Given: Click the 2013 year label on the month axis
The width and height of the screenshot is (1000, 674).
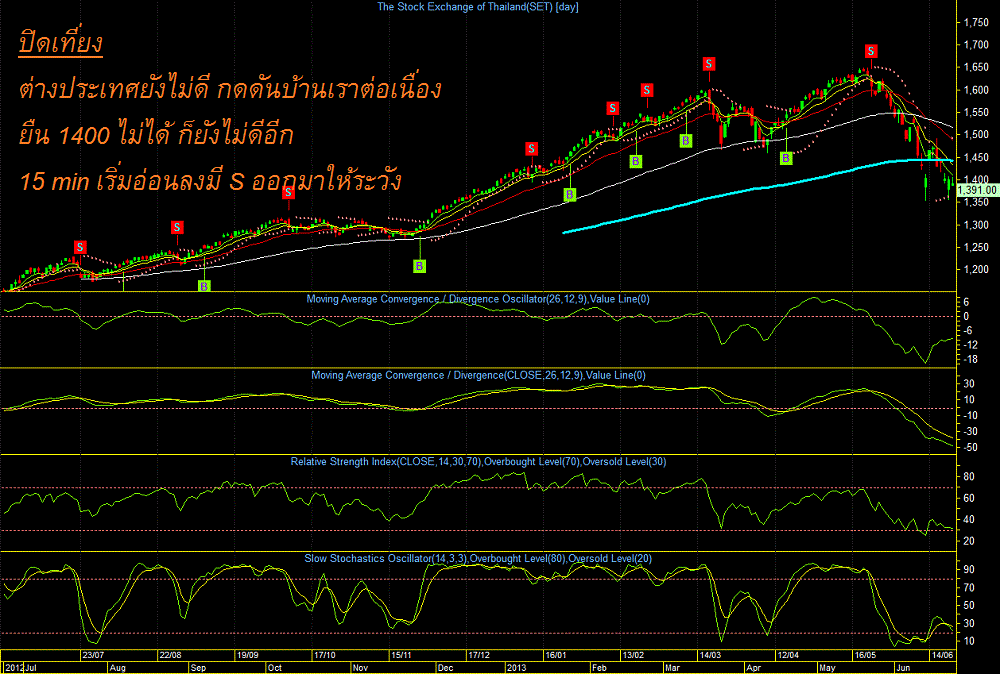Looking at the screenshot, I should click(517, 668).
